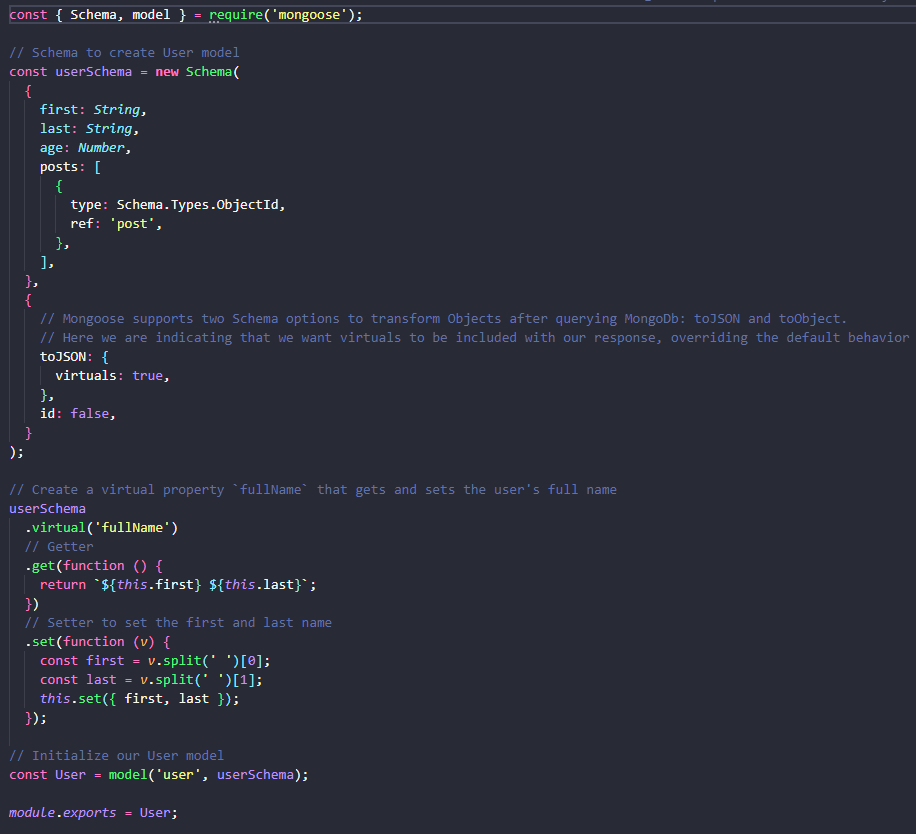This screenshot has height=834, width=916.
Task: Click the comment starting "// Here we are indicating"
Action: [474, 338]
